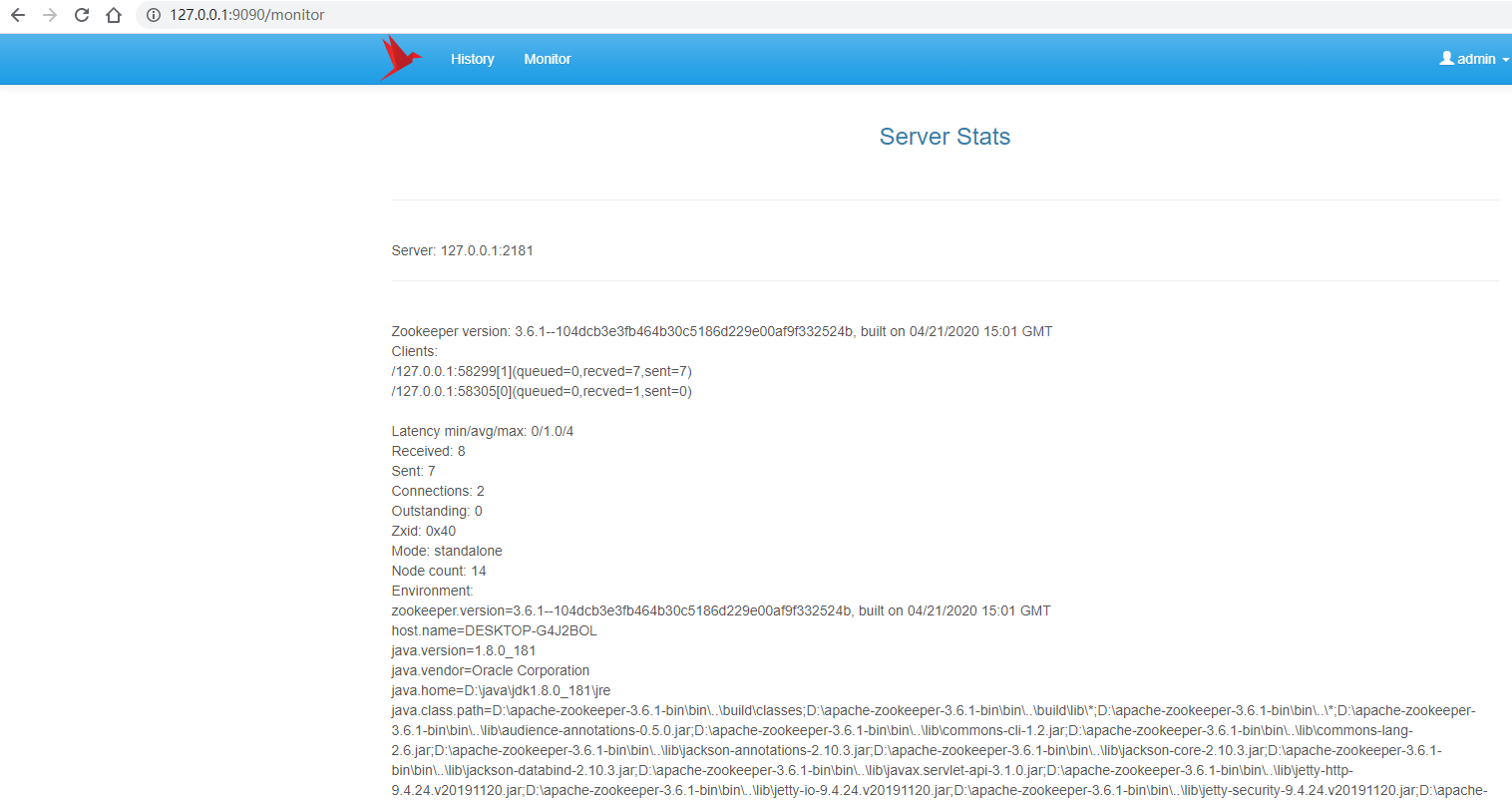Click the zookeeper.version= environment line

pyautogui.click(x=721, y=610)
